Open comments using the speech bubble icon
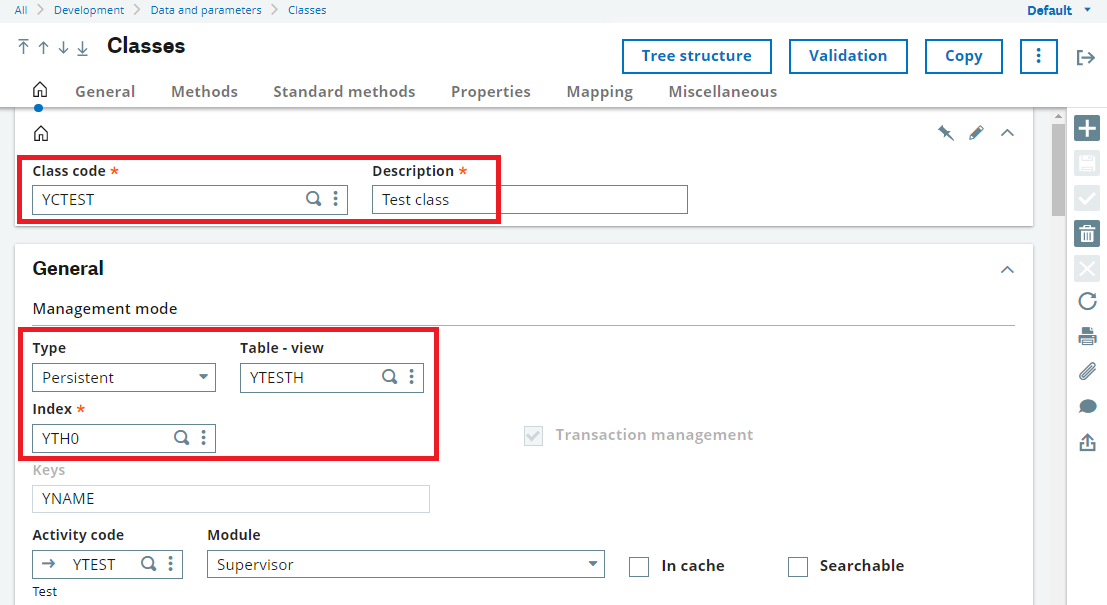 (1086, 406)
